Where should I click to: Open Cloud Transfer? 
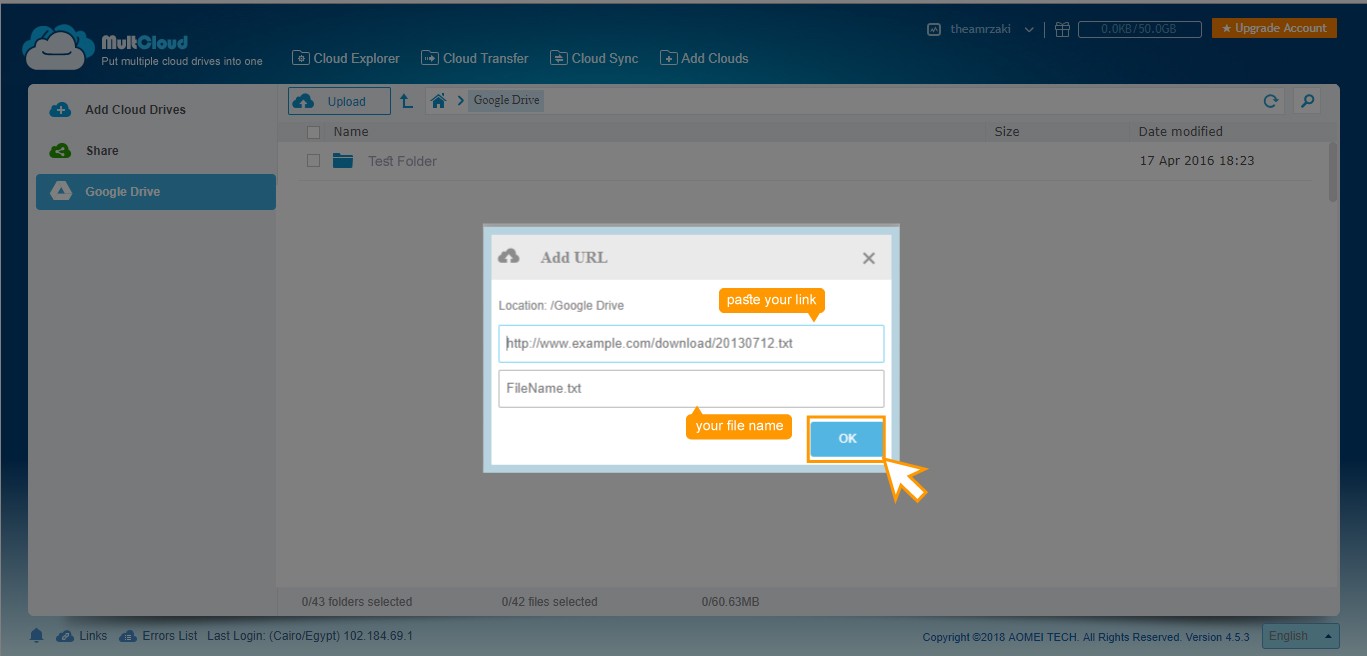click(x=475, y=58)
